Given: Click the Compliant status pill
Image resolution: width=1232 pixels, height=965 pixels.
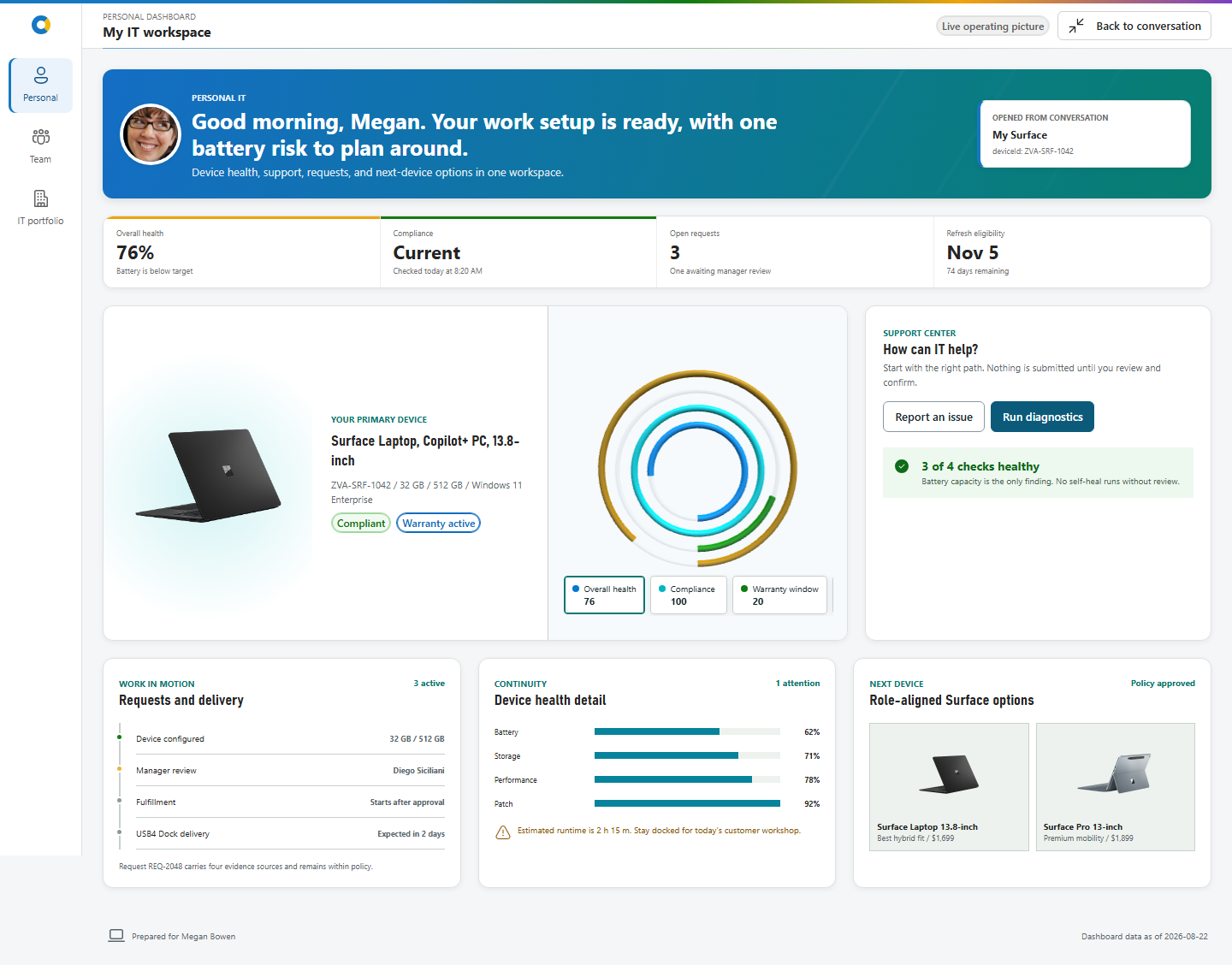Looking at the screenshot, I should 361,524.
